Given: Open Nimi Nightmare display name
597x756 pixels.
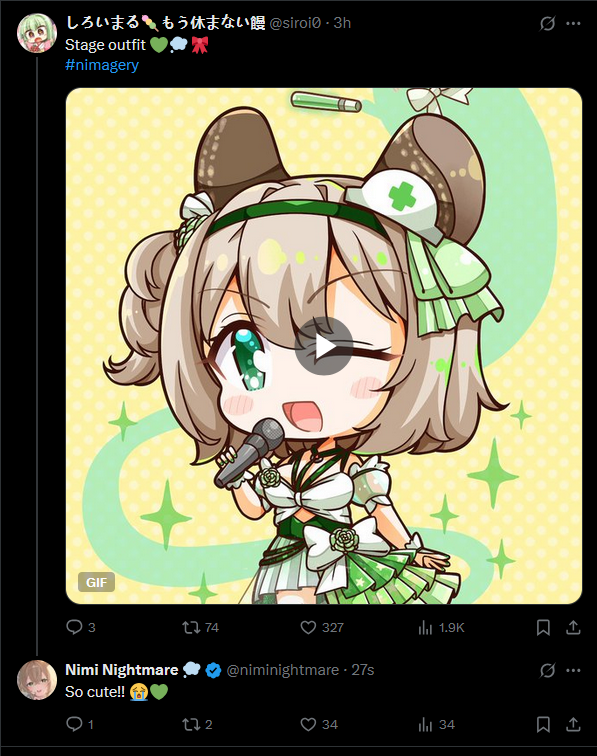Looking at the screenshot, I should tap(122, 670).
